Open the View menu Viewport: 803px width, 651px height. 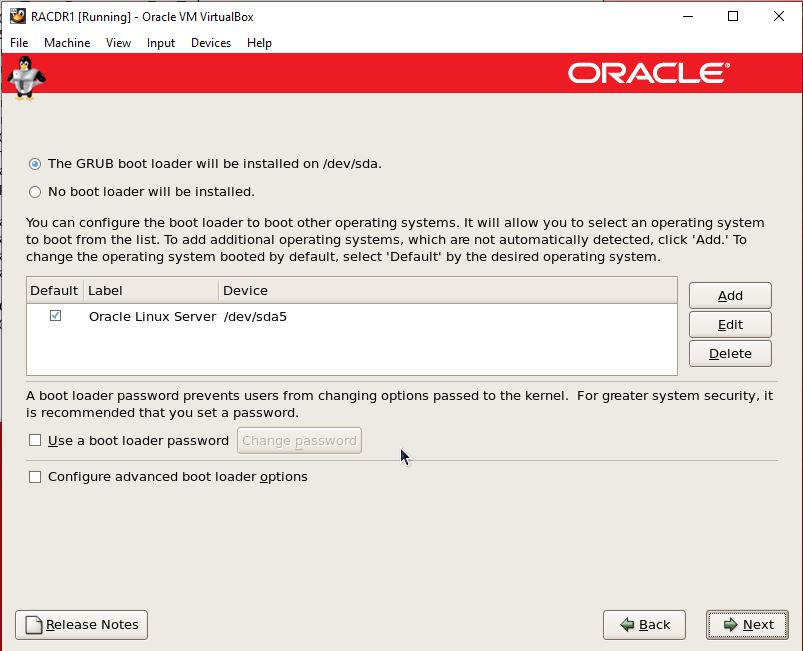tap(118, 43)
